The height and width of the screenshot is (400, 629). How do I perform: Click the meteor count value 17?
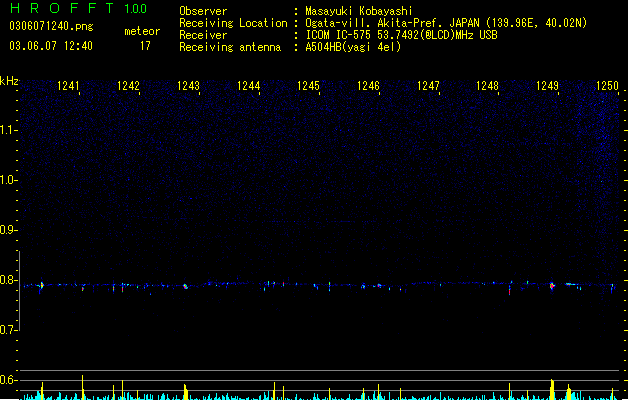coord(145,46)
